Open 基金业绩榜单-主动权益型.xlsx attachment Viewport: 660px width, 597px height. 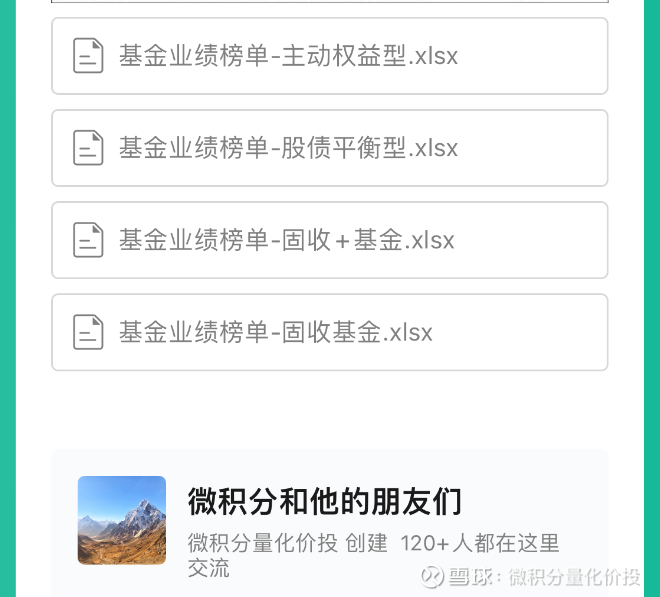[x=288, y=56]
